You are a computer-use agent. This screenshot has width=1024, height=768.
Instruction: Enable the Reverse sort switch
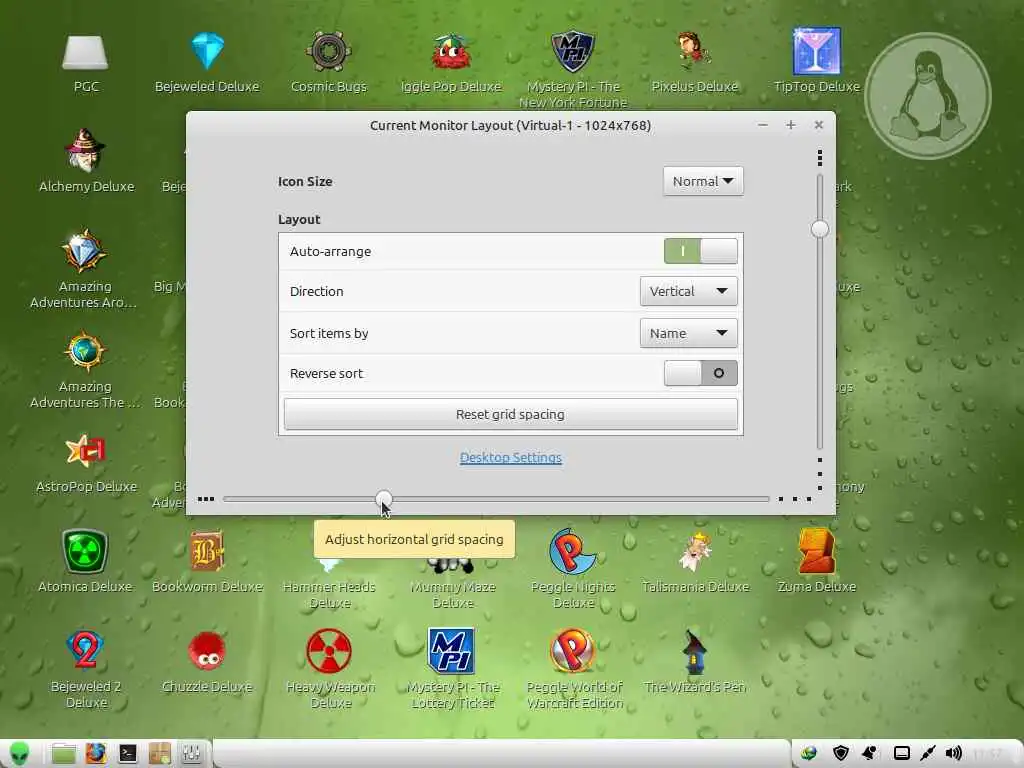[701, 373]
